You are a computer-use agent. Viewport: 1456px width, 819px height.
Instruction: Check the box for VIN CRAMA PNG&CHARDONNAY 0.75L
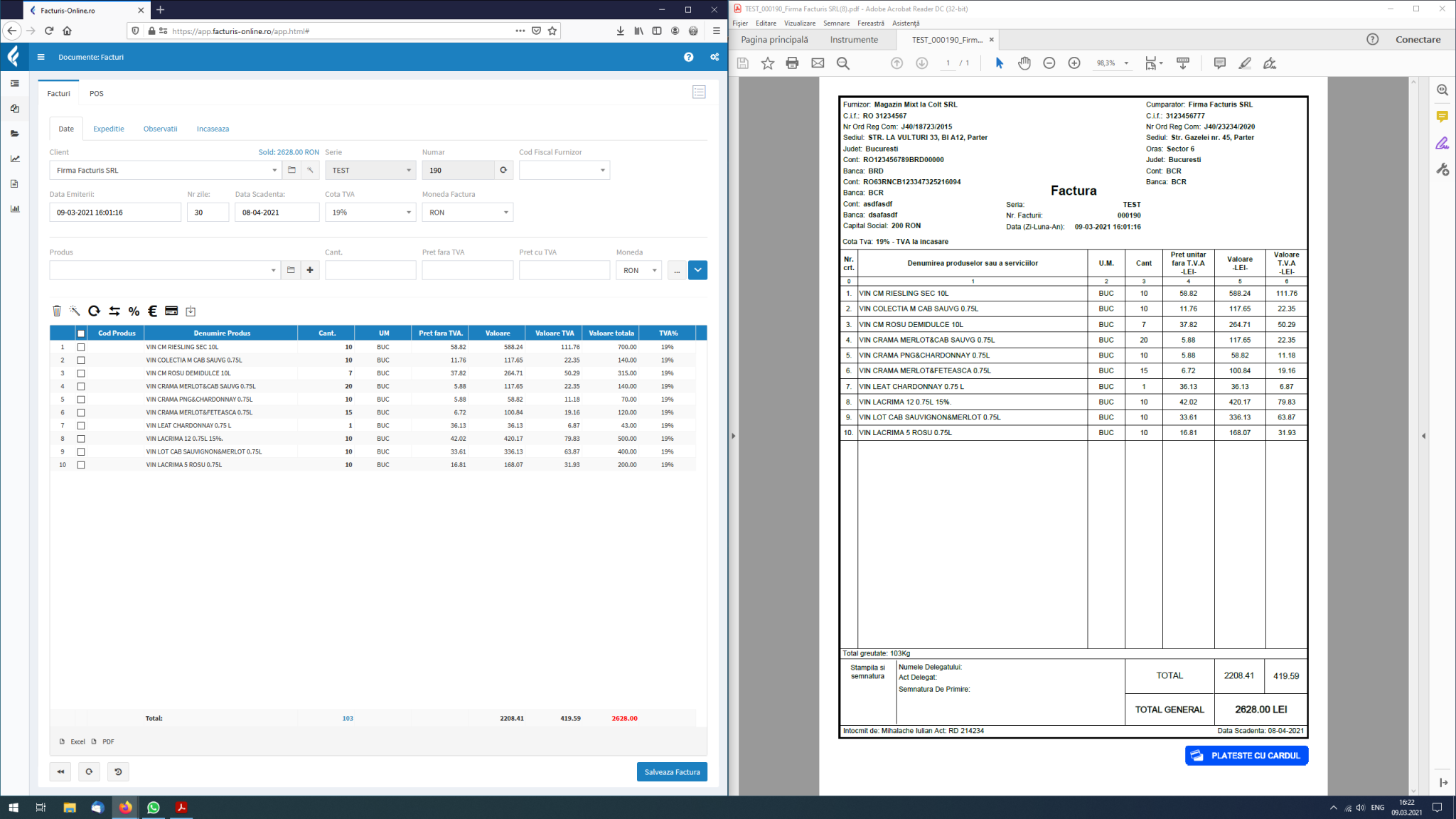[x=81, y=400]
